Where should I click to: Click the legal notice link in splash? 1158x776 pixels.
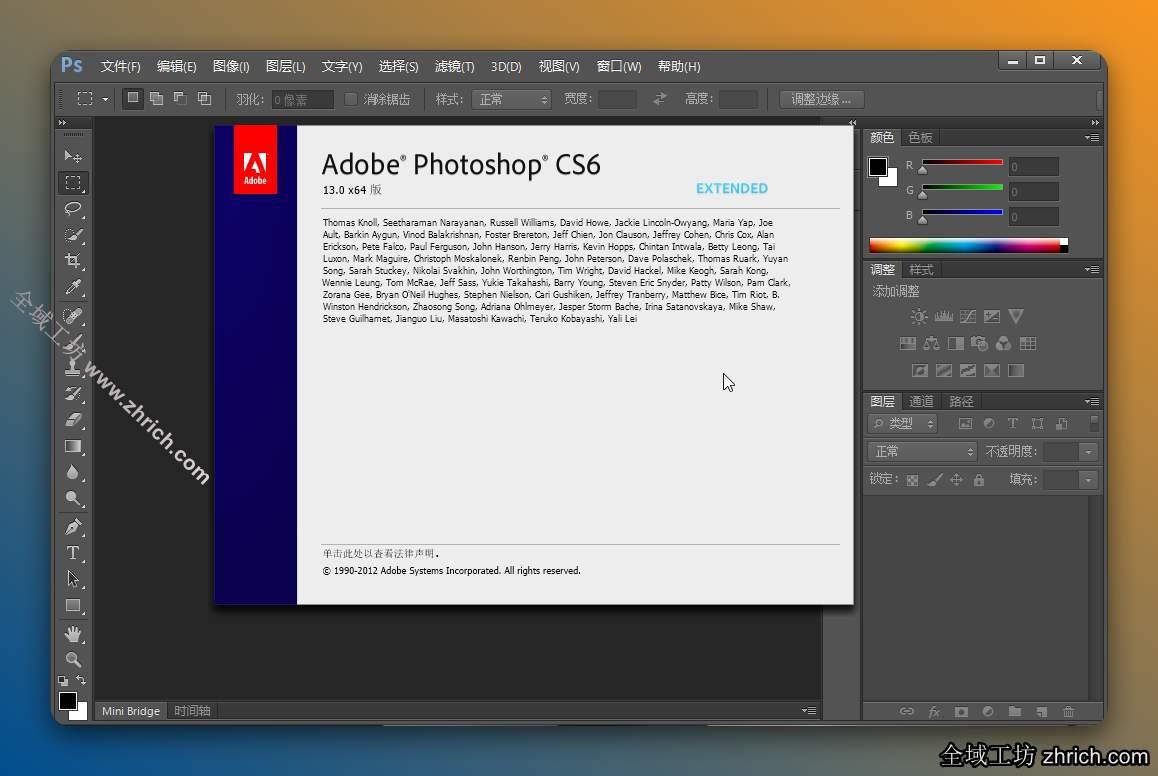(380, 553)
